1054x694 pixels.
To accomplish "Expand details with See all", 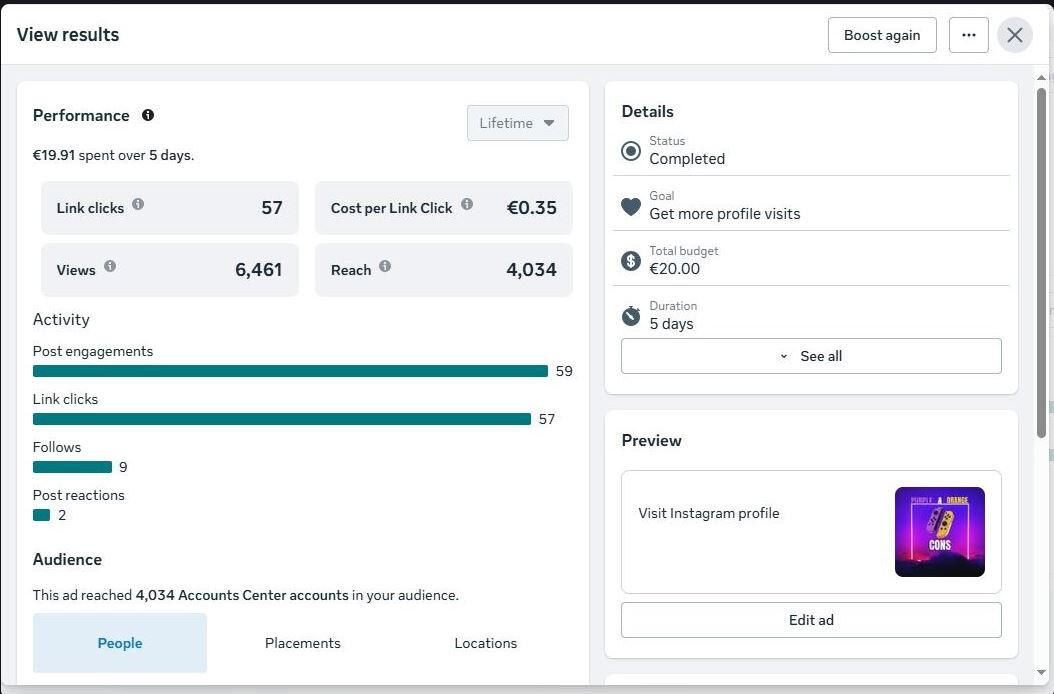I will pyautogui.click(x=811, y=356).
